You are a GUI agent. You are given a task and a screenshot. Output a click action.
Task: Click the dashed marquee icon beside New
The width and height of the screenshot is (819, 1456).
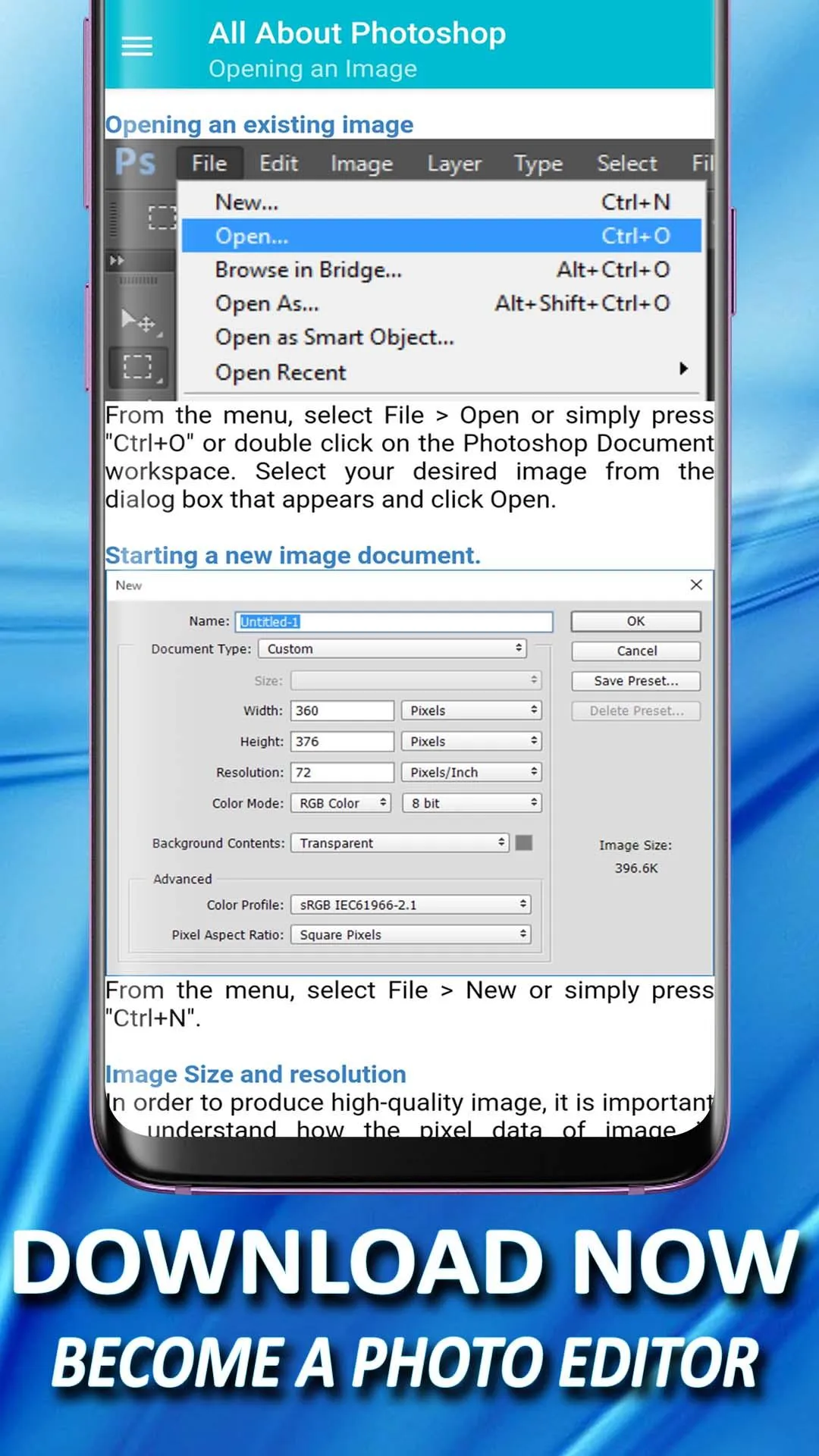(162, 217)
